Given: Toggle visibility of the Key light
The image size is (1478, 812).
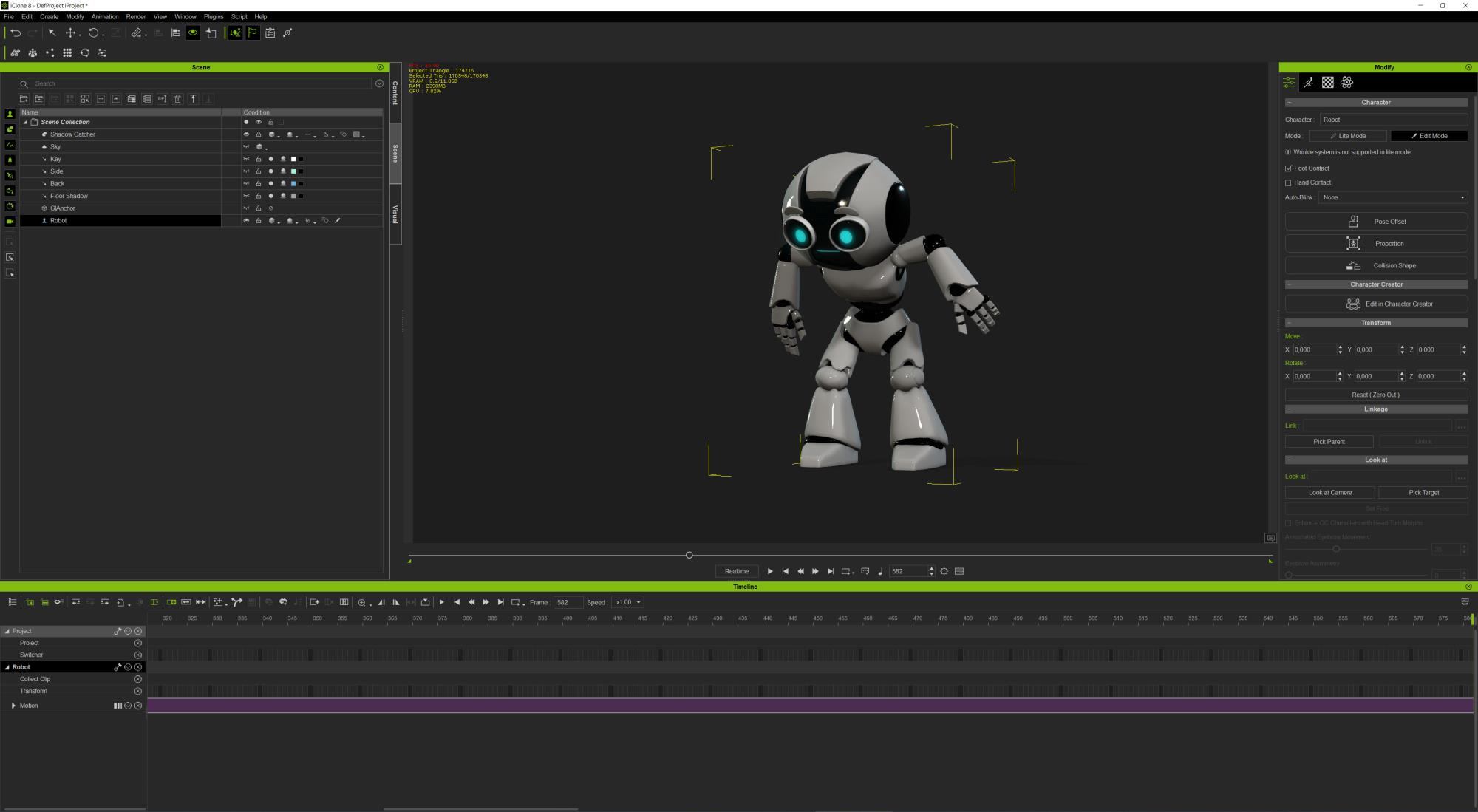Looking at the screenshot, I should (246, 159).
